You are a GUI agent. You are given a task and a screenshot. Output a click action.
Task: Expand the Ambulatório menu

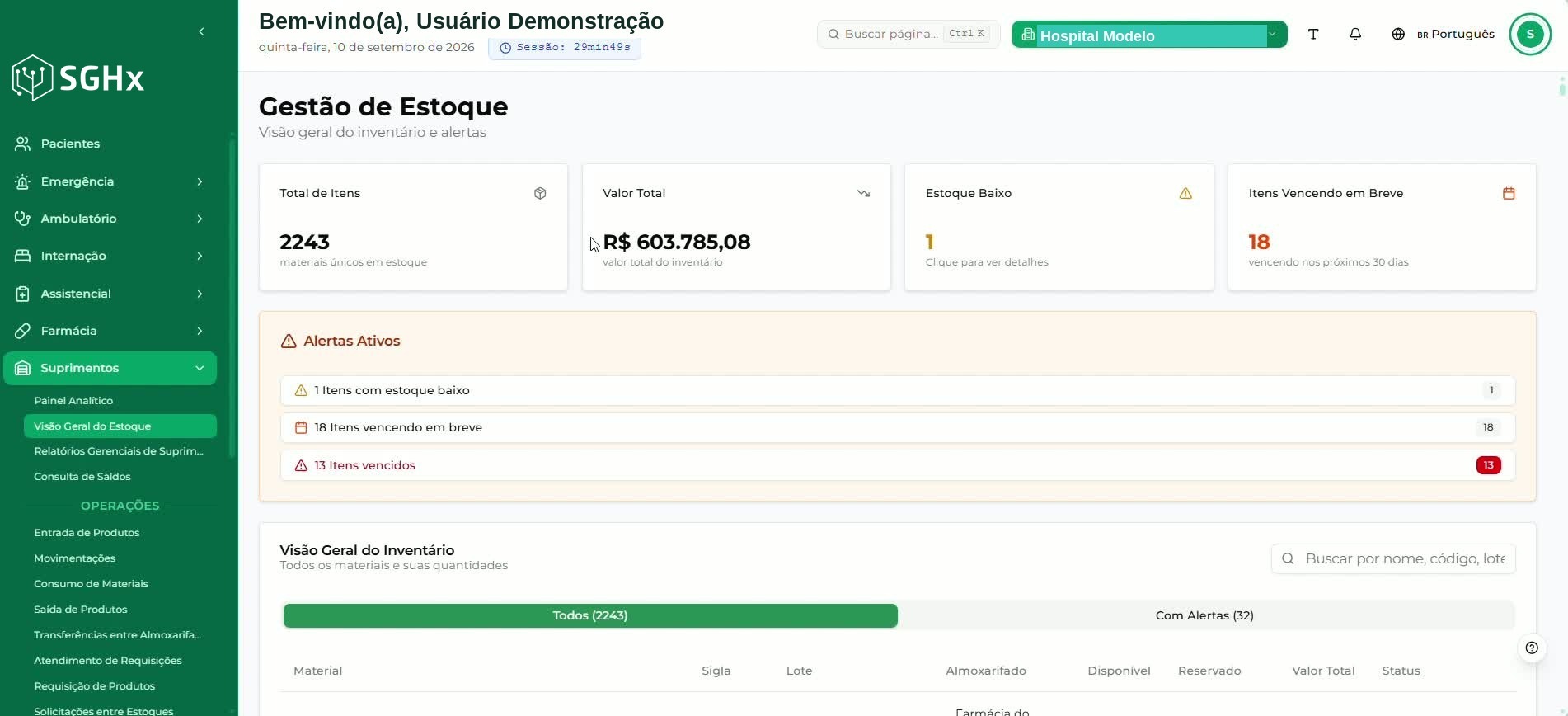pos(200,219)
